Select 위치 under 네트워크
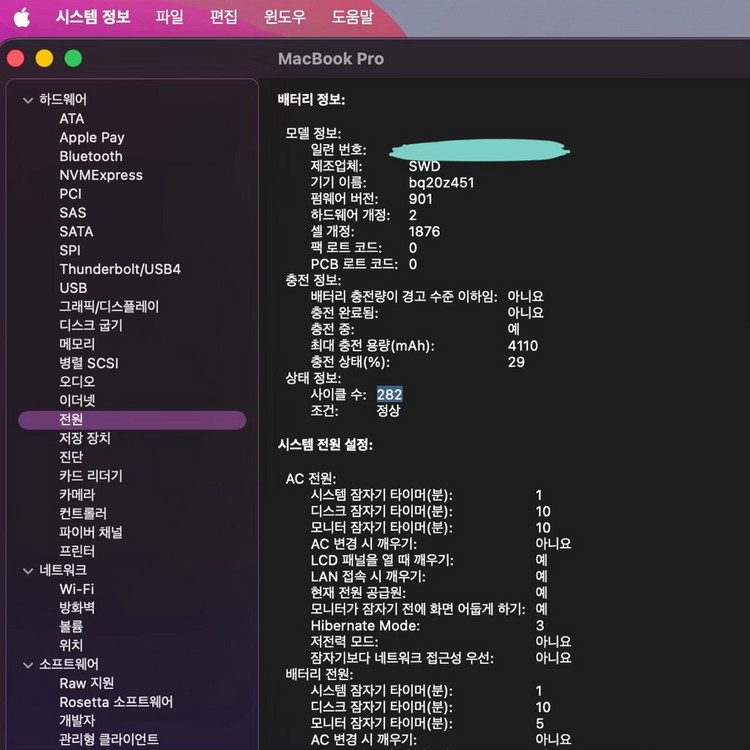 point(71,645)
